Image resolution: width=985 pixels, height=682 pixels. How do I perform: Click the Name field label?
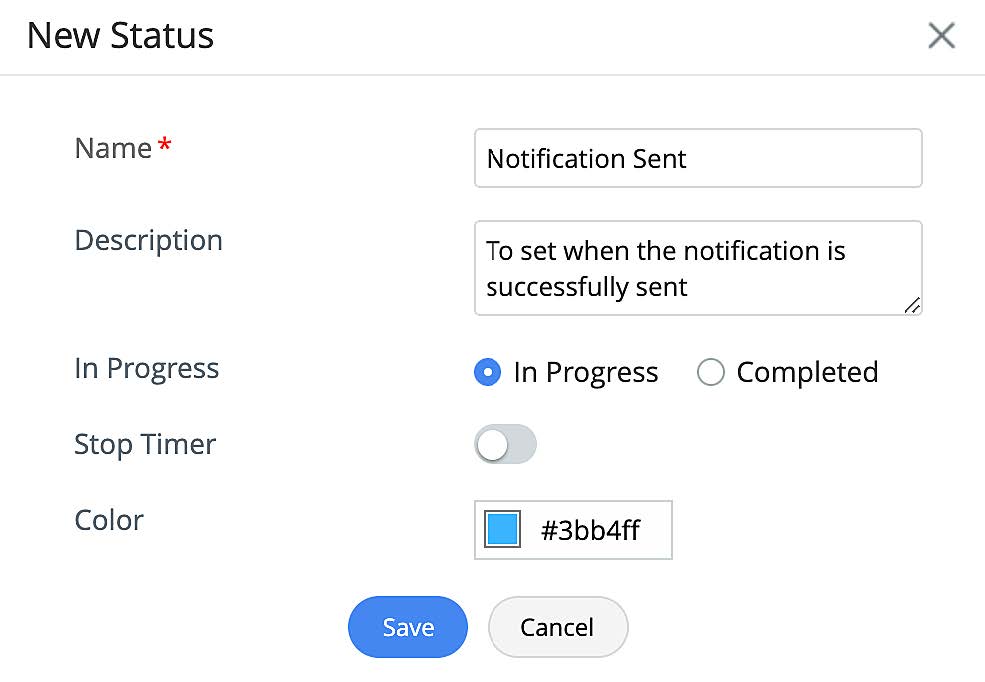[x=113, y=148]
